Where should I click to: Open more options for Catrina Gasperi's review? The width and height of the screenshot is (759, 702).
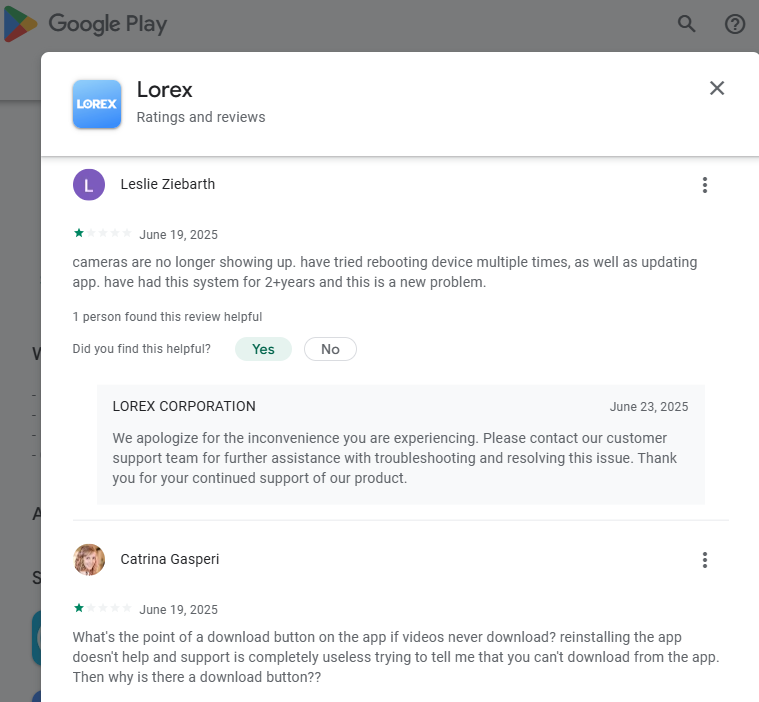coord(705,560)
